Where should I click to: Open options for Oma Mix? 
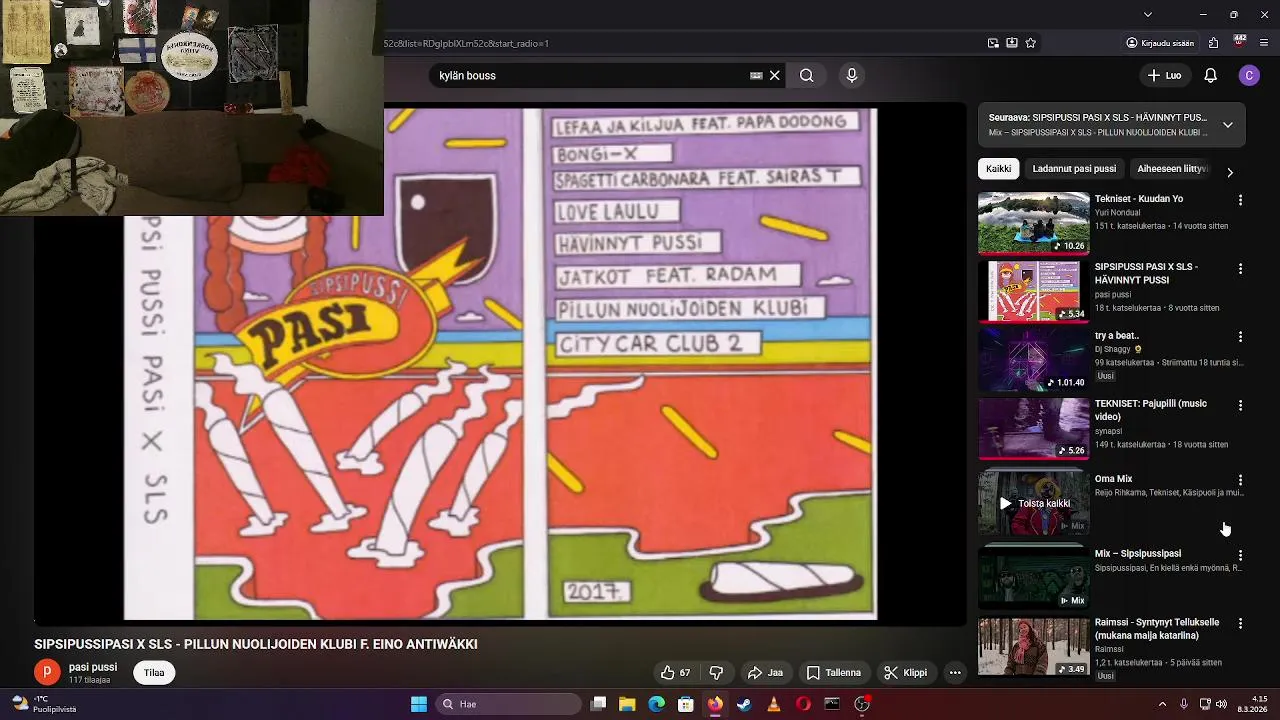1240,480
